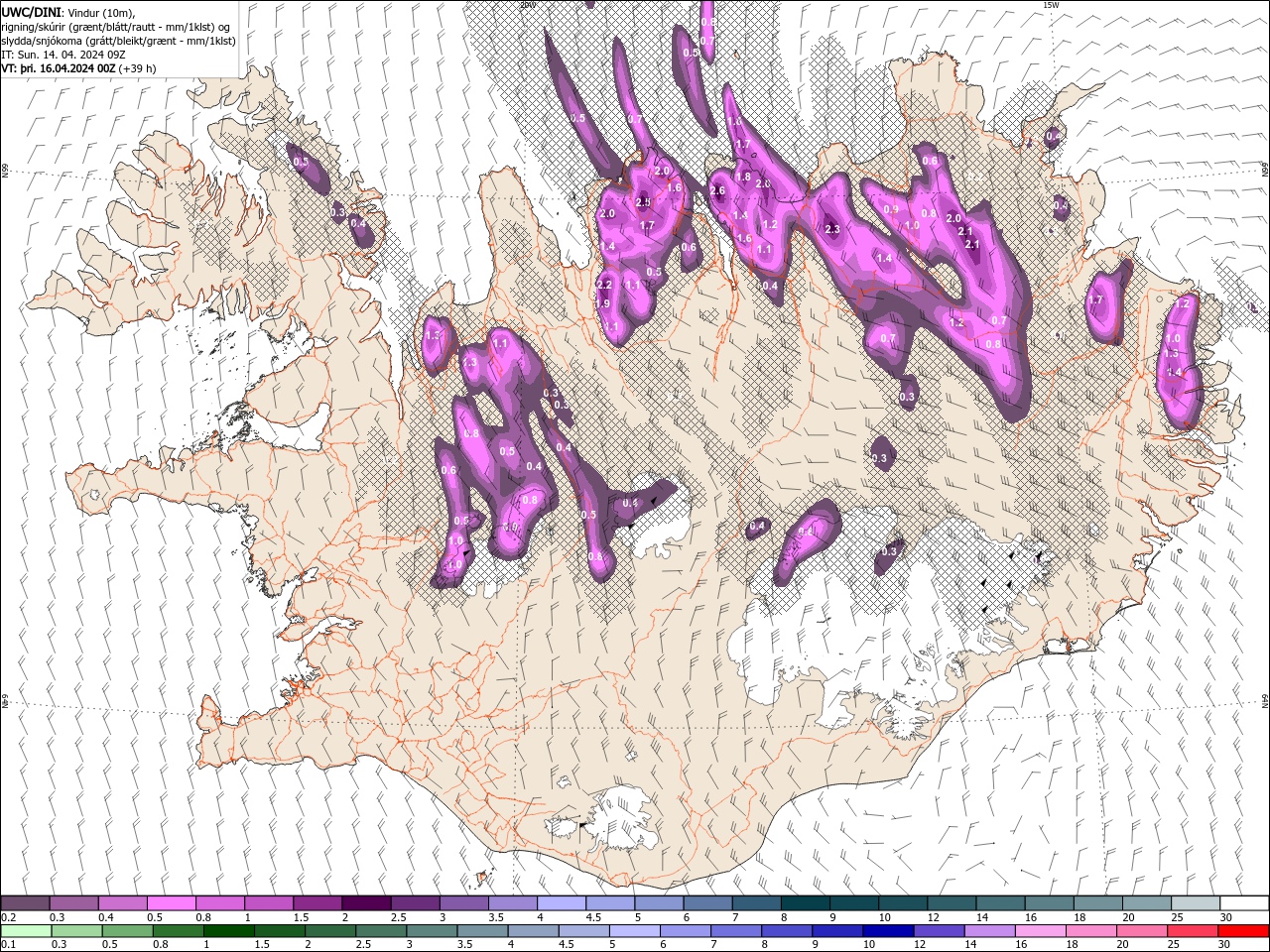Click the '64N' latitude label on right edge
Screen dimensions: 1270x952
pos(1265,700)
